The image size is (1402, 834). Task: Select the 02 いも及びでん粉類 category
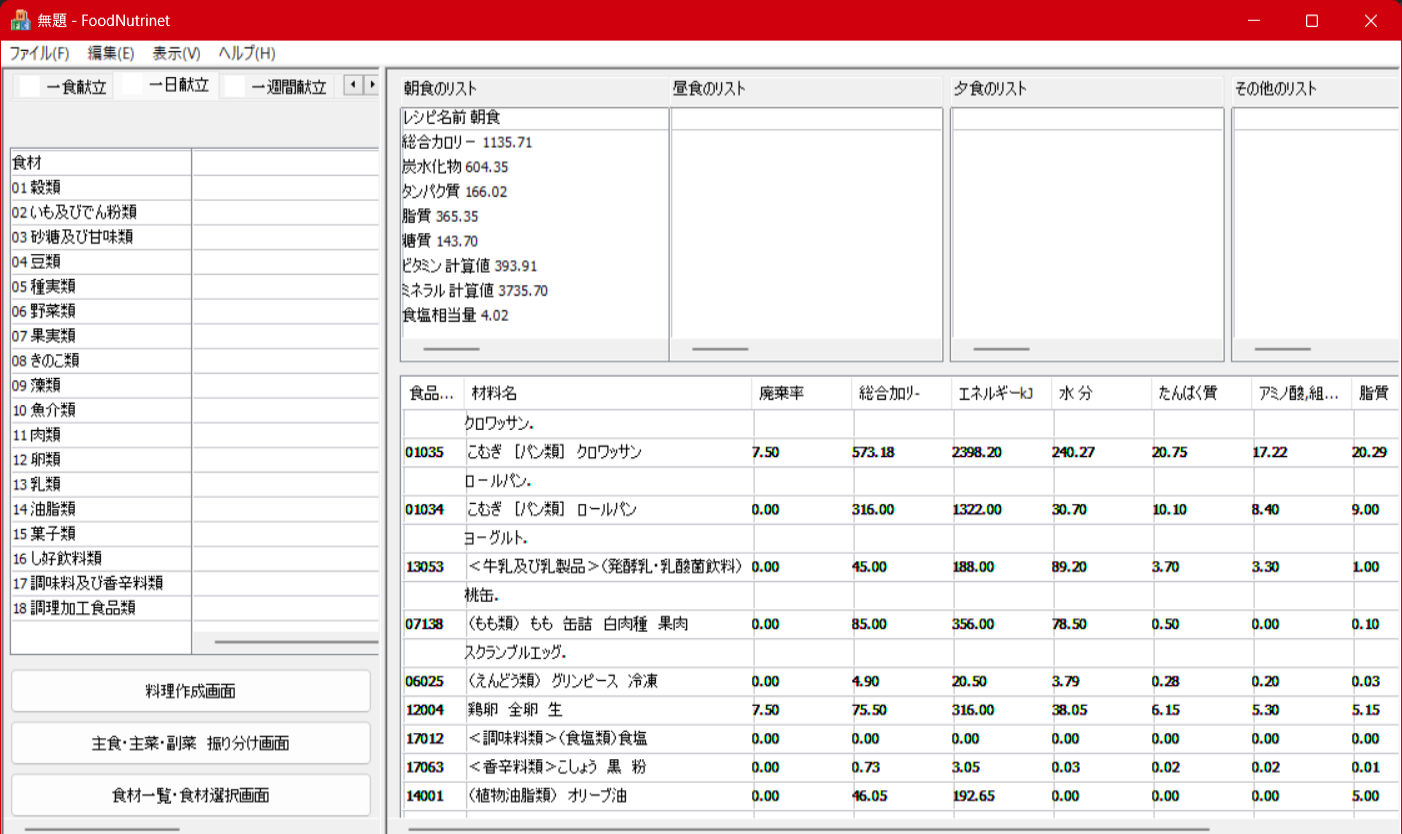[x=101, y=212]
